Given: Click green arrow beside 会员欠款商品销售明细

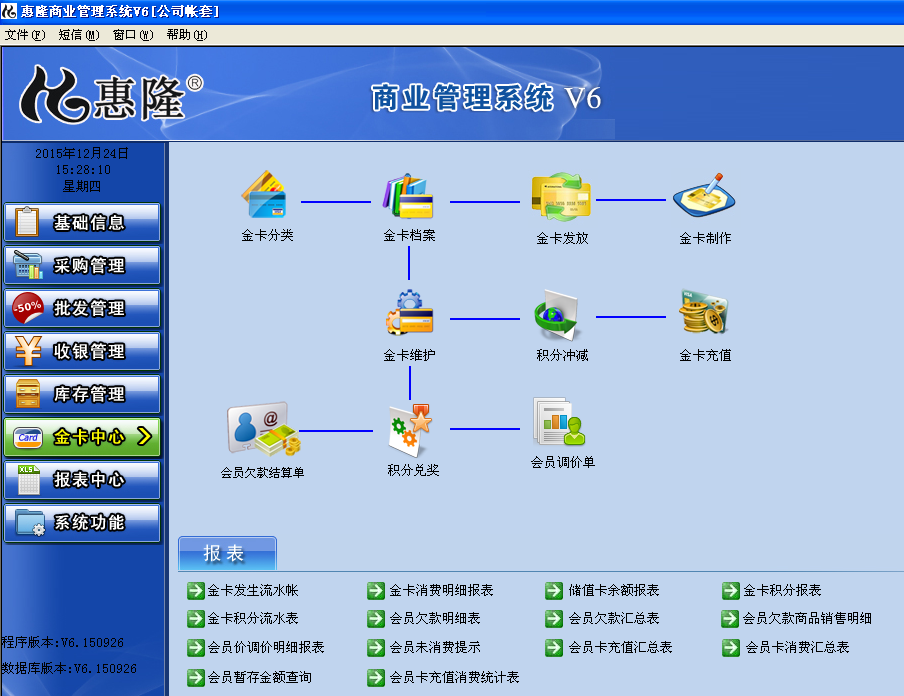Looking at the screenshot, I should click(730, 619).
